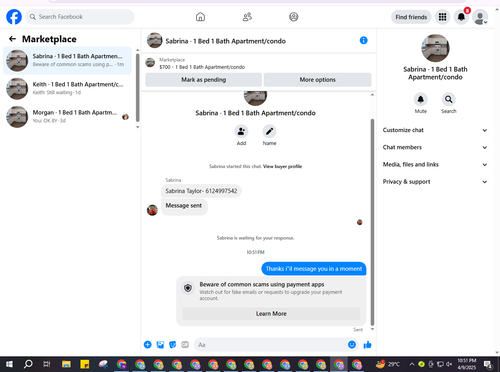Click the Facebook logo
Screen dimensions: 500x372
pos(14,17)
